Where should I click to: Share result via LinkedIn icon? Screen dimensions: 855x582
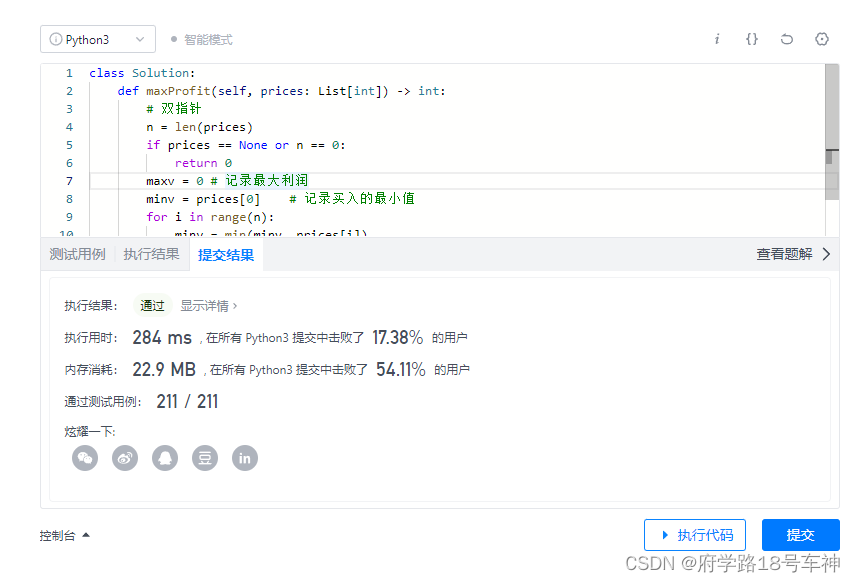[x=245, y=458]
